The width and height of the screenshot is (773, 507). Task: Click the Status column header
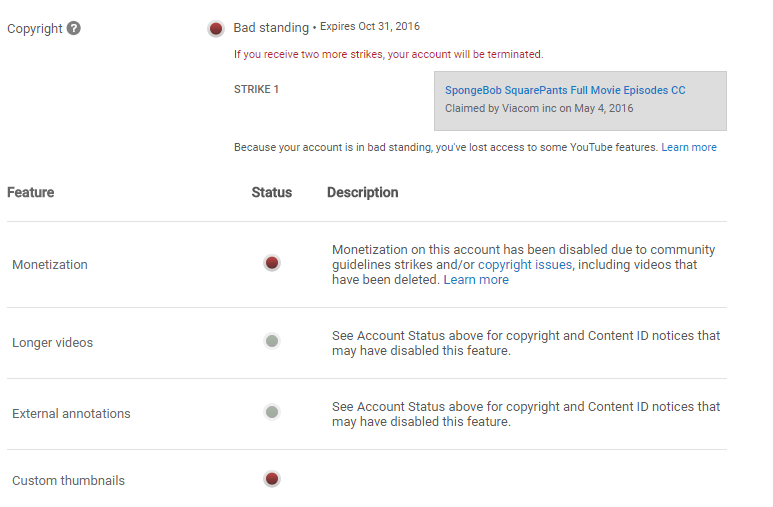272,192
